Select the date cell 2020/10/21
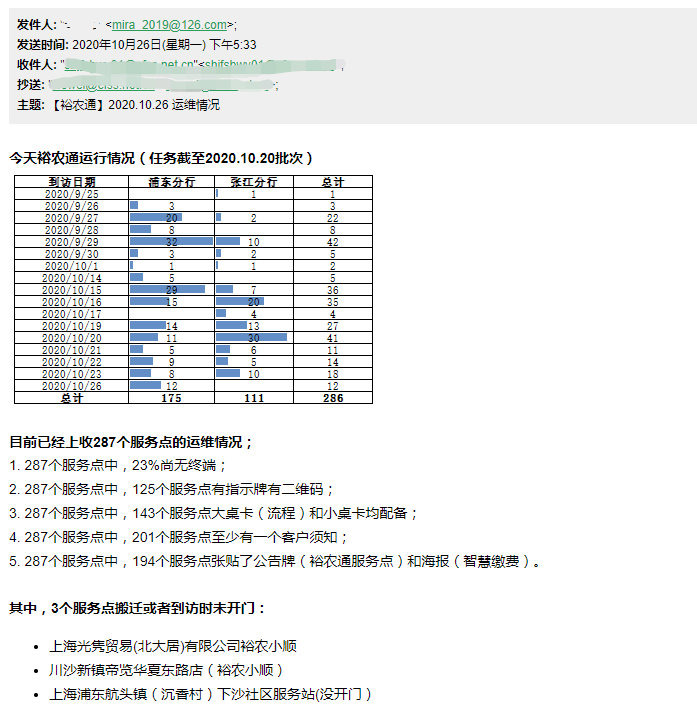 72,350
